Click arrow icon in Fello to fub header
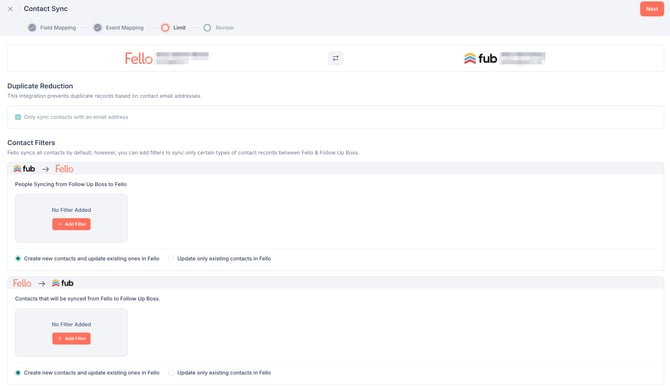This screenshot has height=390, width=670. 41,284
